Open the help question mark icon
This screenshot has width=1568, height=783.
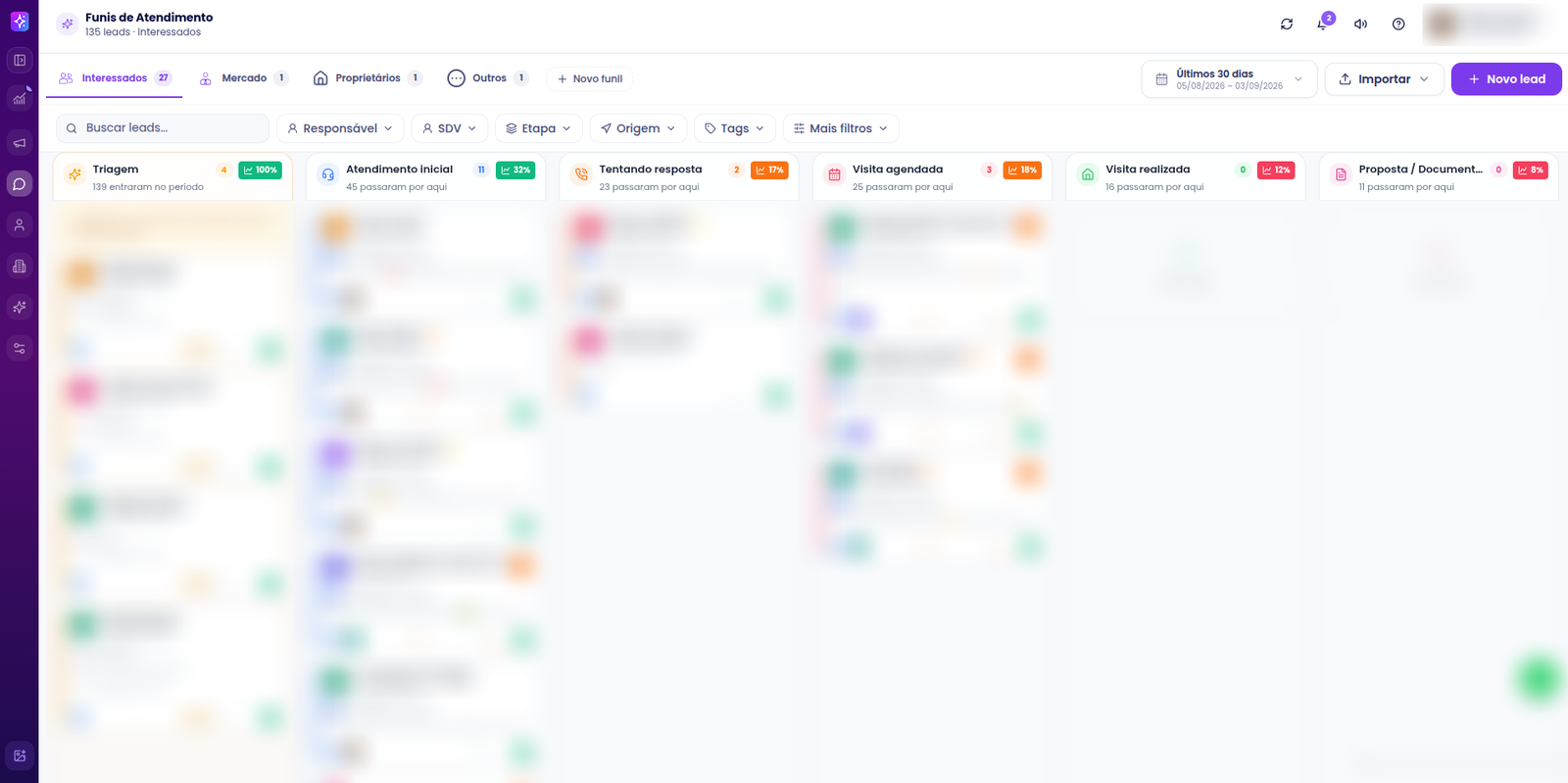point(1398,24)
